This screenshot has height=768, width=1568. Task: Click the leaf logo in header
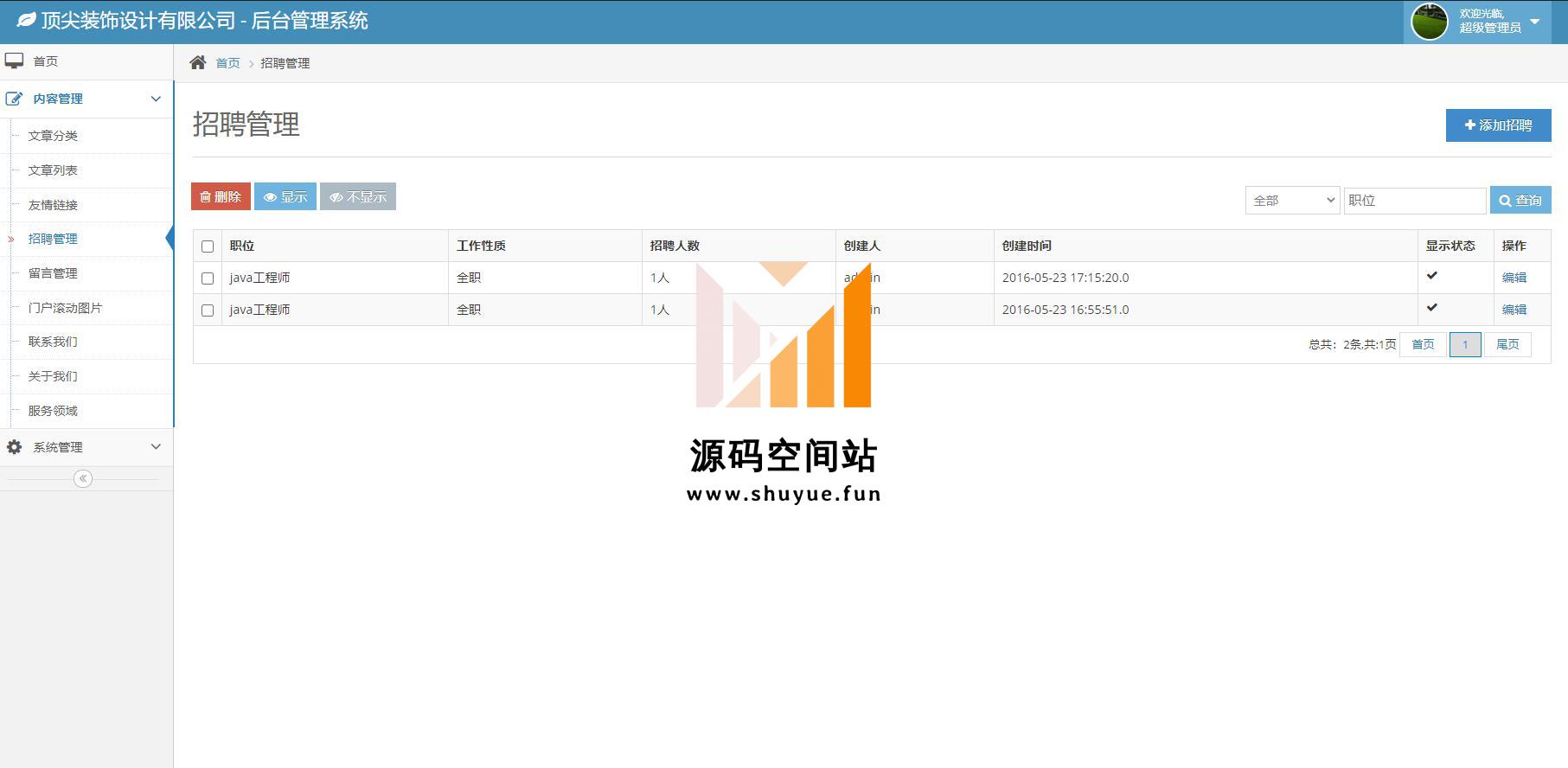[x=26, y=20]
